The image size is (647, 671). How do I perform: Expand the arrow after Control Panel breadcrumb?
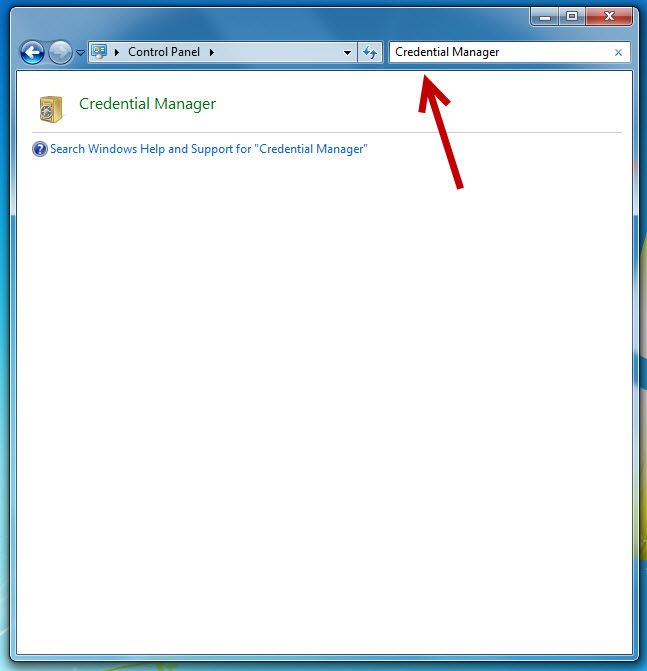pos(212,52)
